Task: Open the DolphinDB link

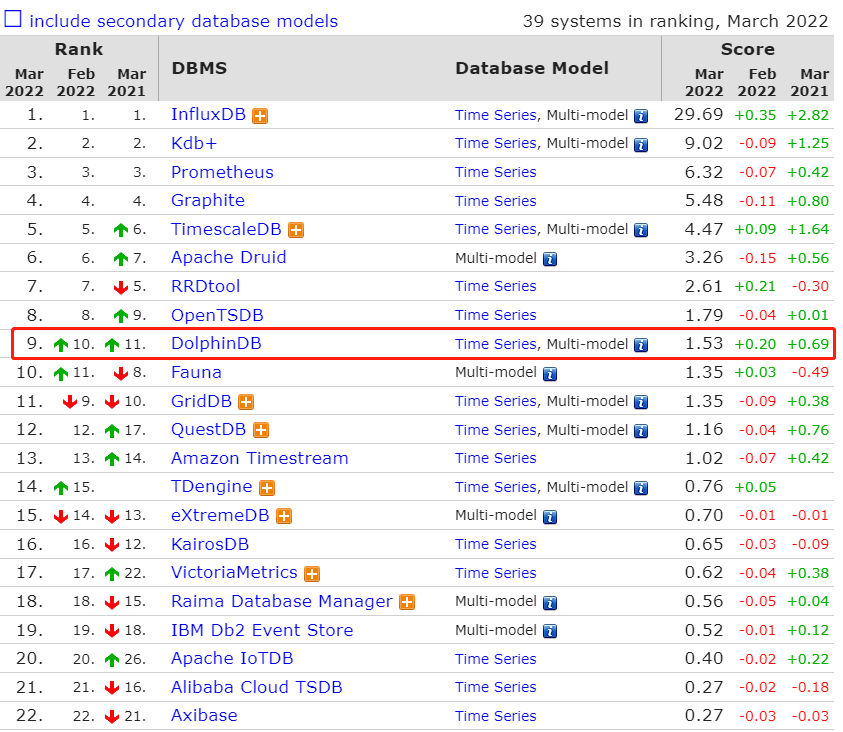Action: point(216,343)
